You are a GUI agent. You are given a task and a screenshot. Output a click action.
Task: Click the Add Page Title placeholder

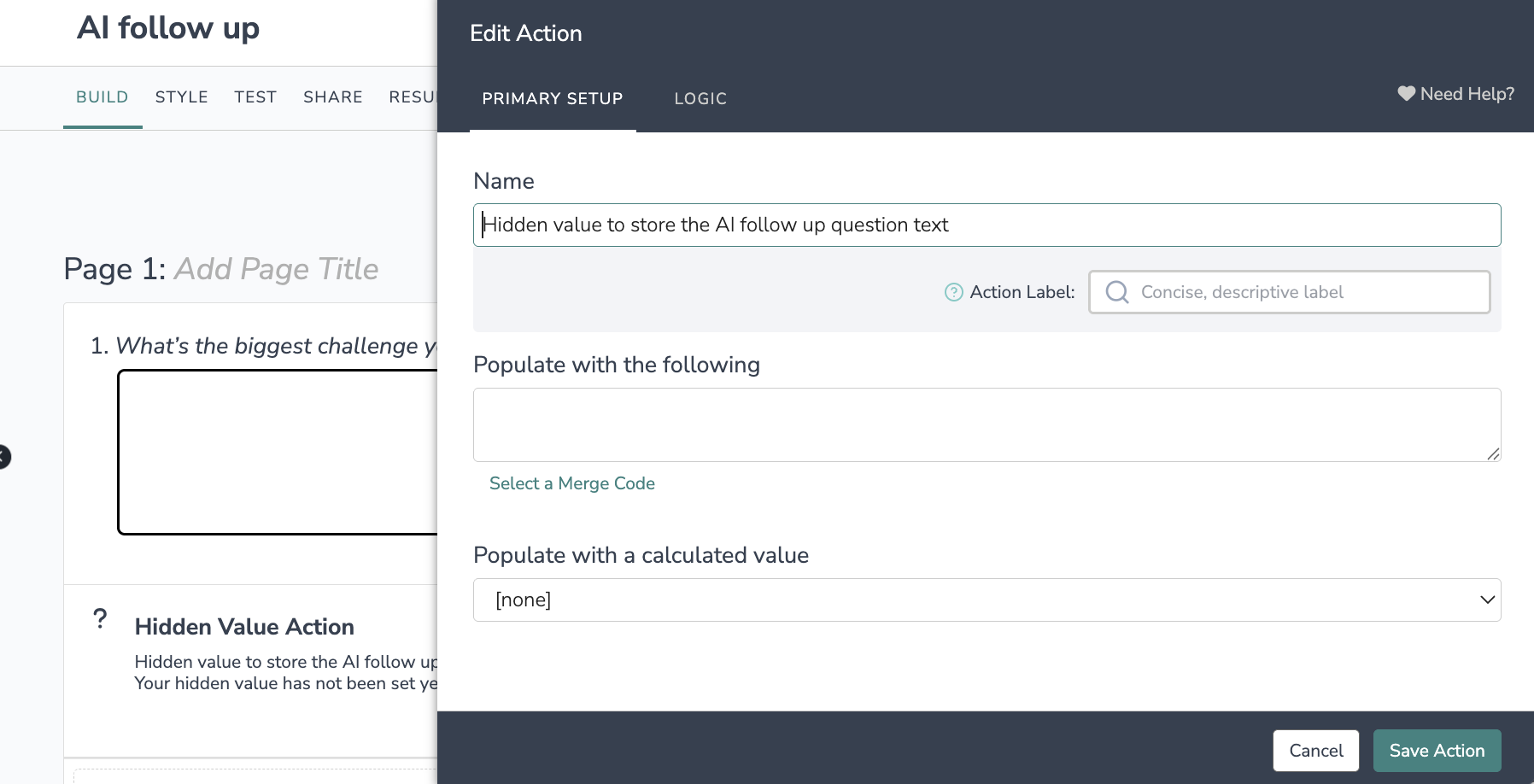tap(276, 269)
